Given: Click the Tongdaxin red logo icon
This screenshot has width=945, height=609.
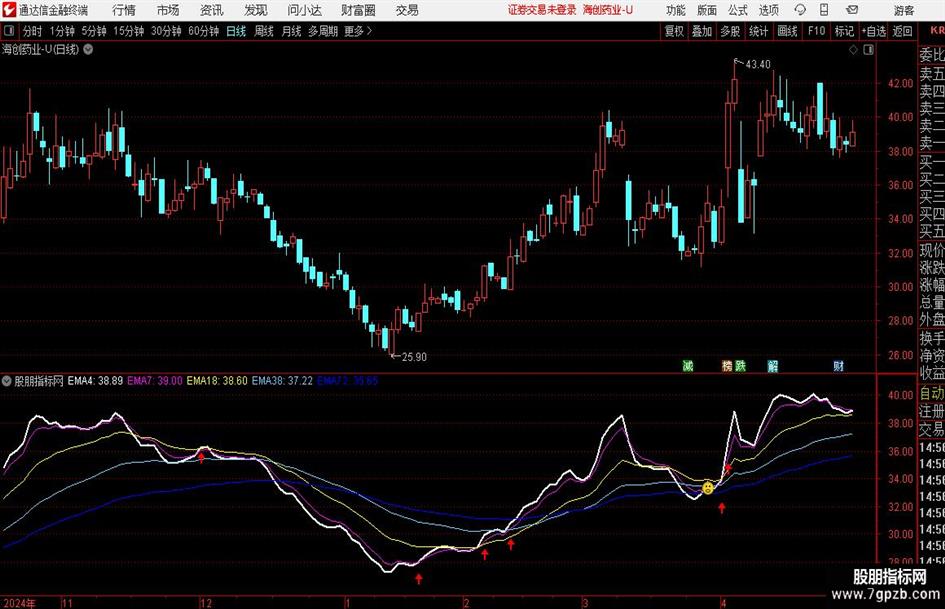Looking at the screenshot, I should (x=8, y=10).
